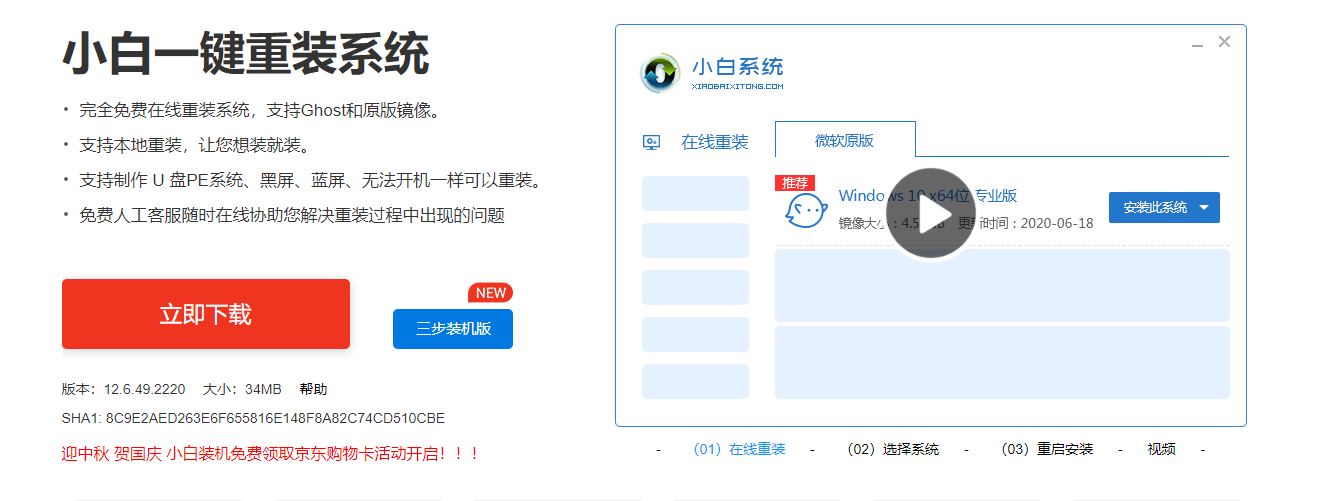
Task: Minimize the 小白系统 preview window
Action: [1197, 44]
